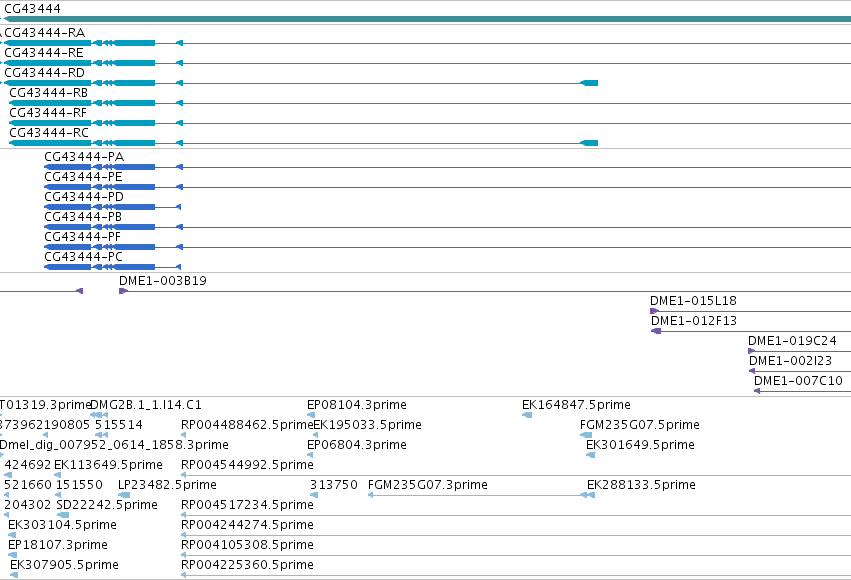Select the SD22242.5prime feature label
This screenshot has height=580, width=851.
click(x=107, y=506)
